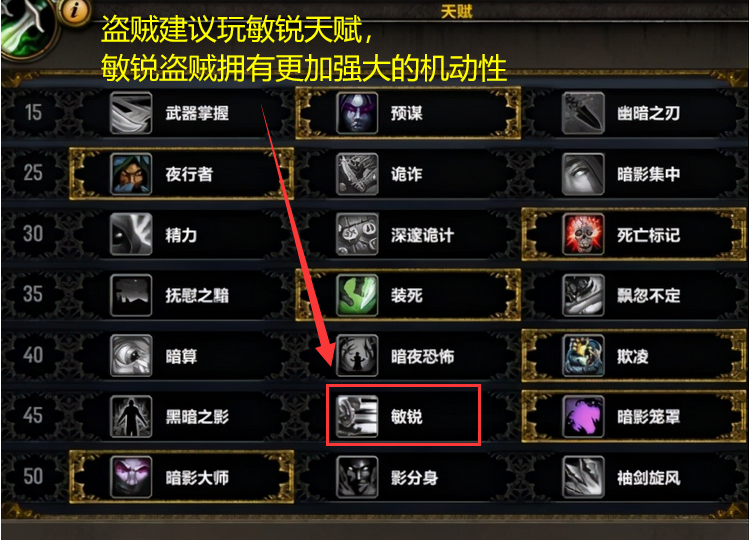Pick the 死亡标记 skull icon
This screenshot has width=749, height=540.
click(x=583, y=234)
